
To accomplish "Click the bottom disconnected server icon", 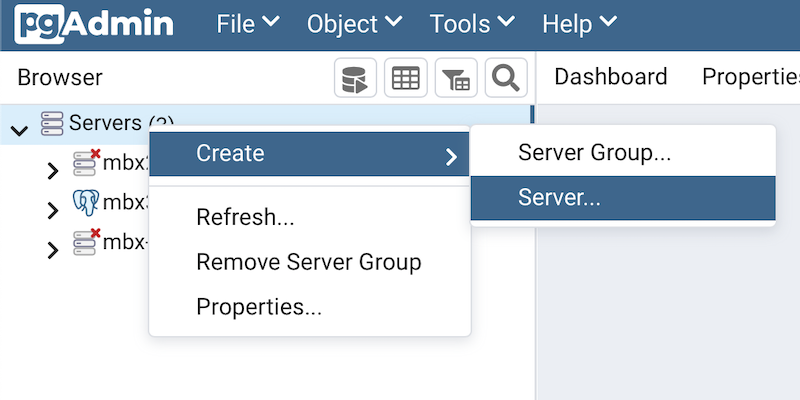I will tap(86, 242).
